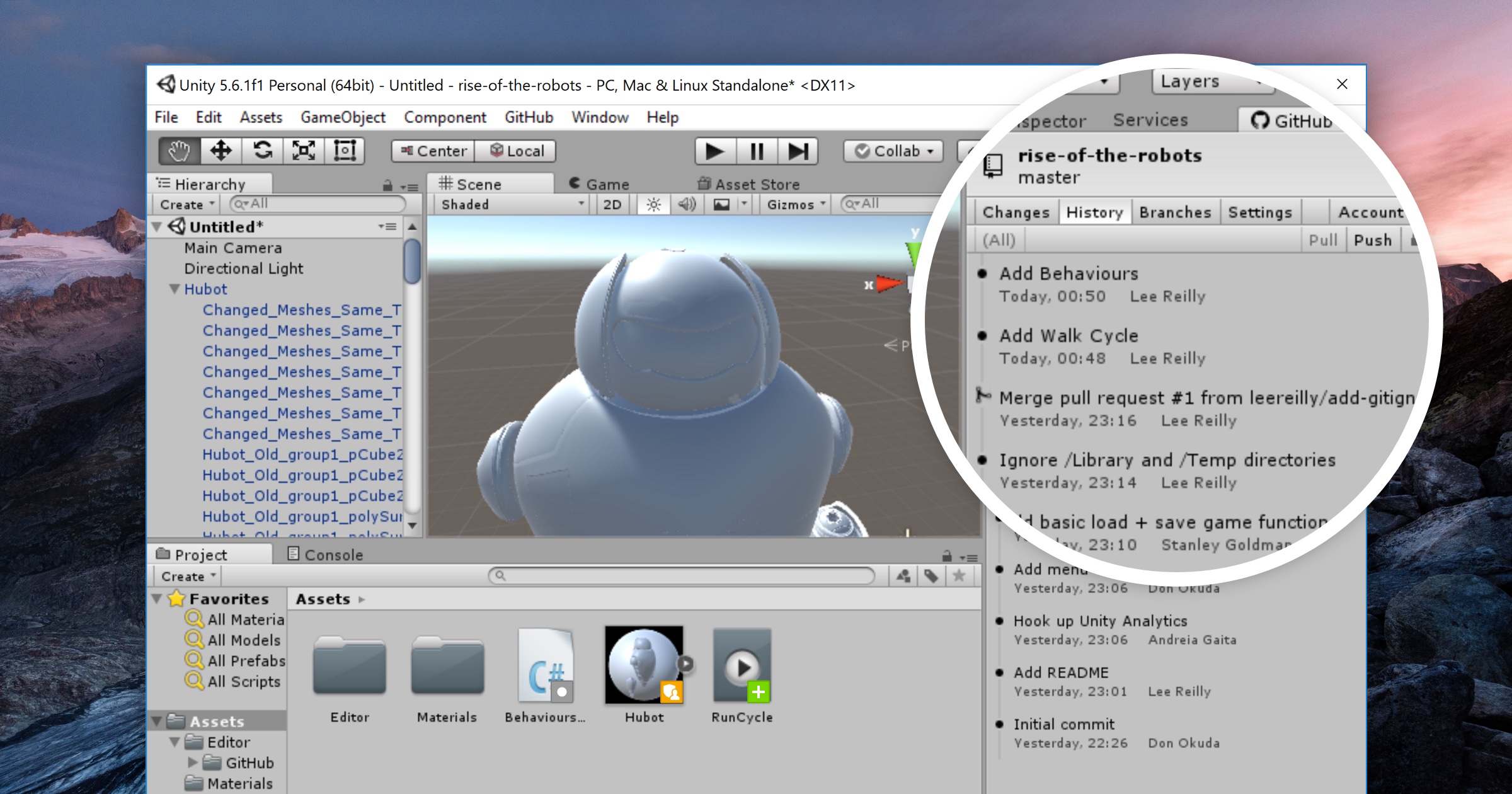Save search to favorites star icon
The height and width of the screenshot is (794, 1512).
click(x=959, y=575)
